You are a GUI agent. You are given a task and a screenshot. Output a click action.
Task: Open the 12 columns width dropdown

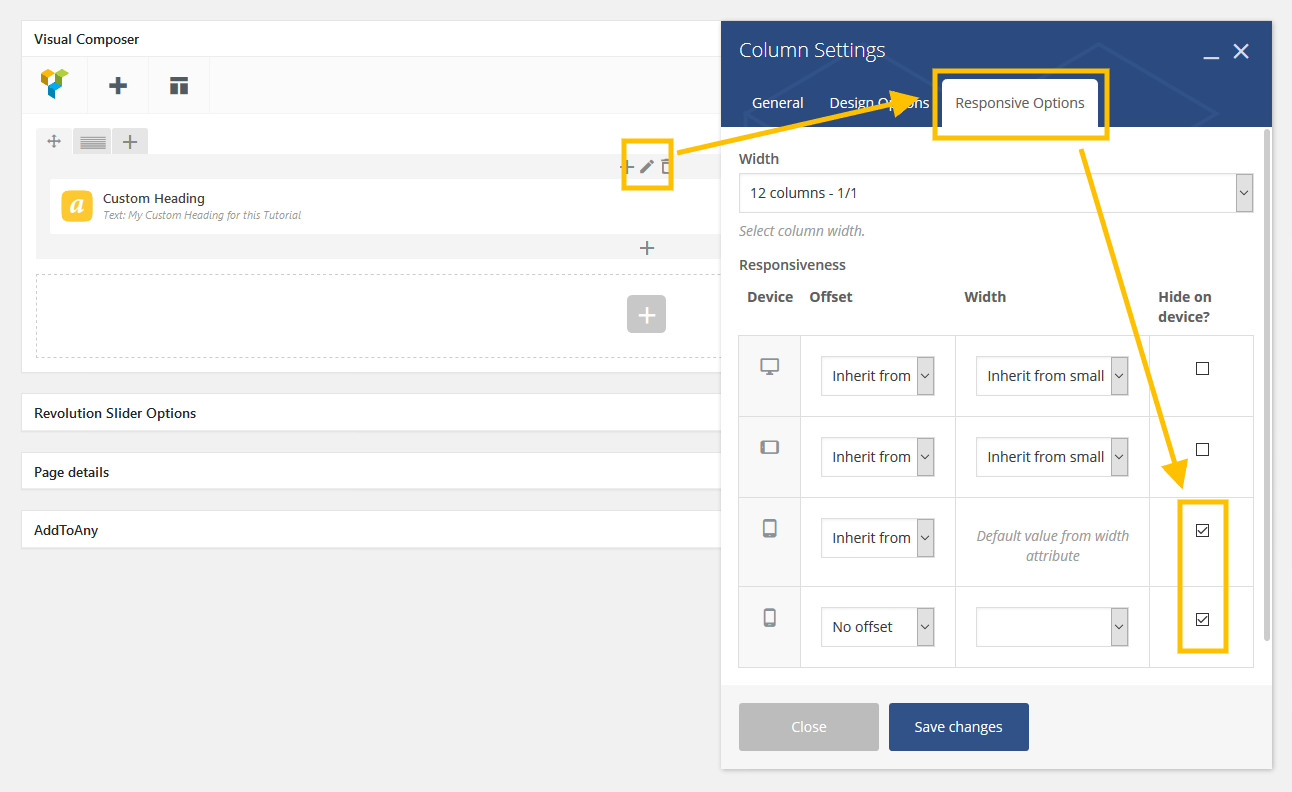995,193
